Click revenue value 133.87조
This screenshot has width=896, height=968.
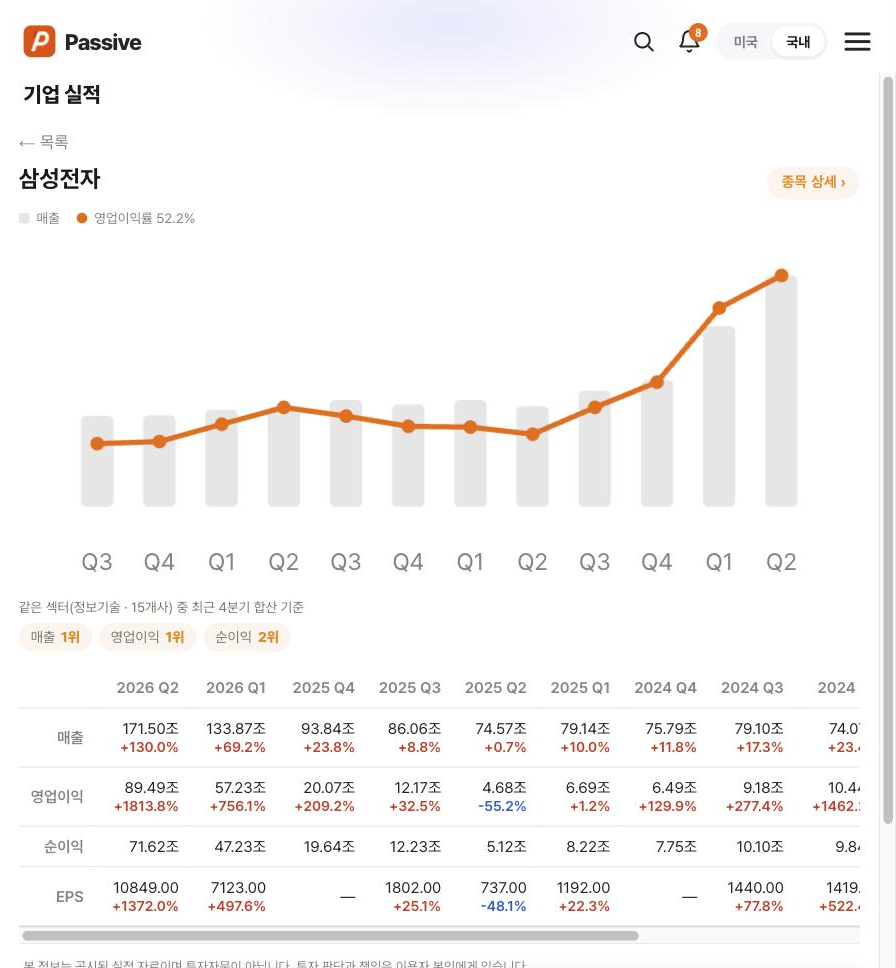236,728
